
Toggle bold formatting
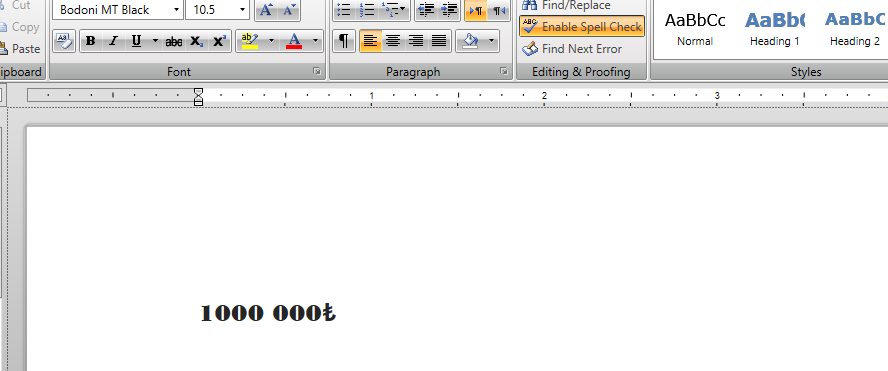(90, 41)
